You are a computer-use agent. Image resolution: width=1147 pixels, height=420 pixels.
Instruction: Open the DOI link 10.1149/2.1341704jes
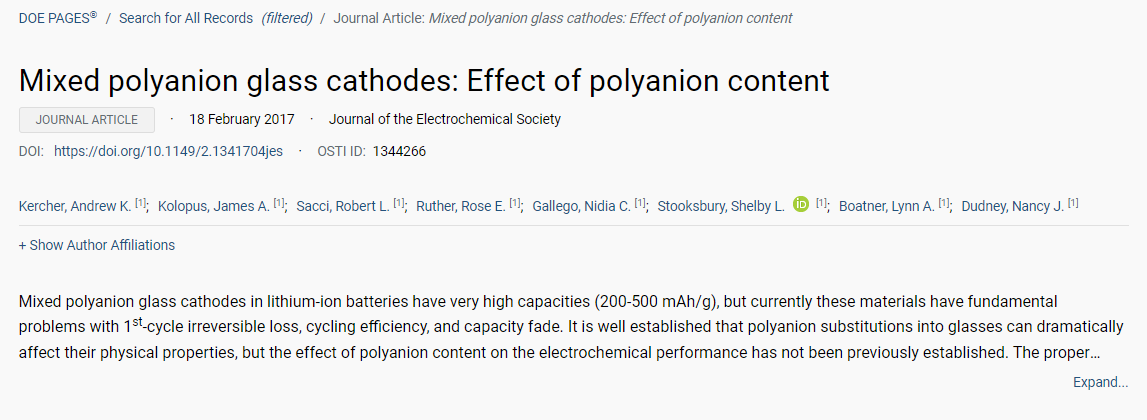pos(168,151)
